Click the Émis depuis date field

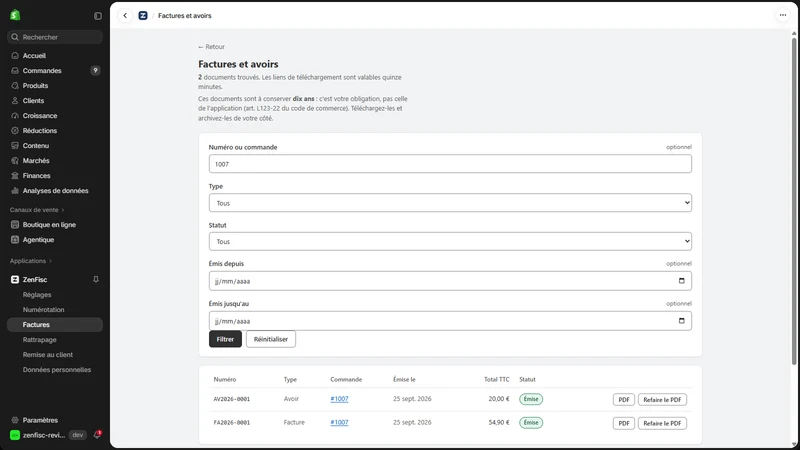click(x=450, y=281)
